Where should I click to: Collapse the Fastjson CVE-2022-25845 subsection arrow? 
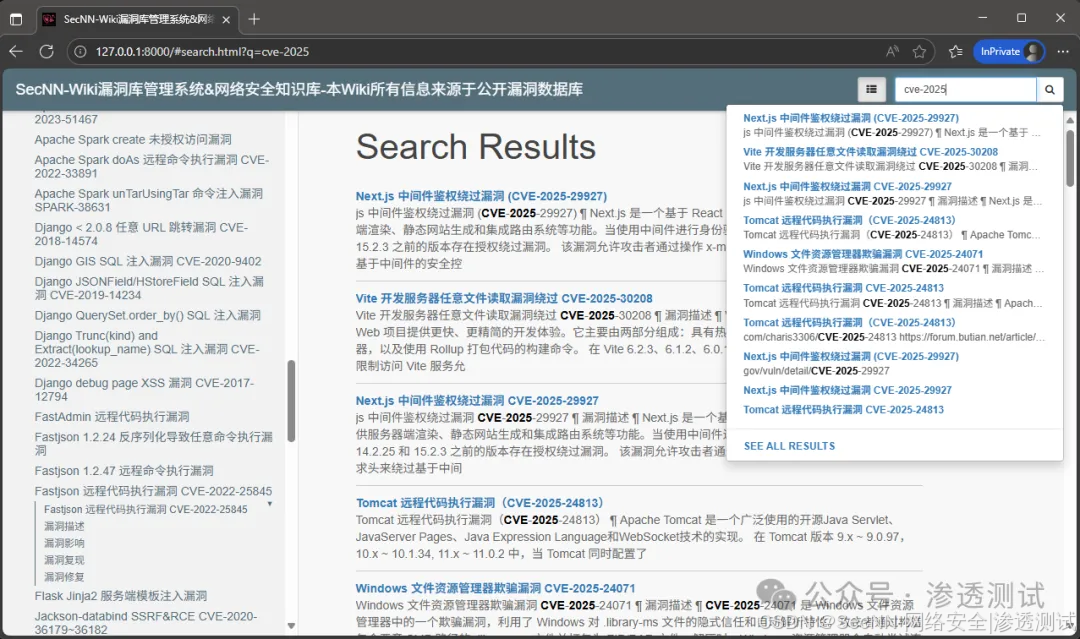(269, 504)
